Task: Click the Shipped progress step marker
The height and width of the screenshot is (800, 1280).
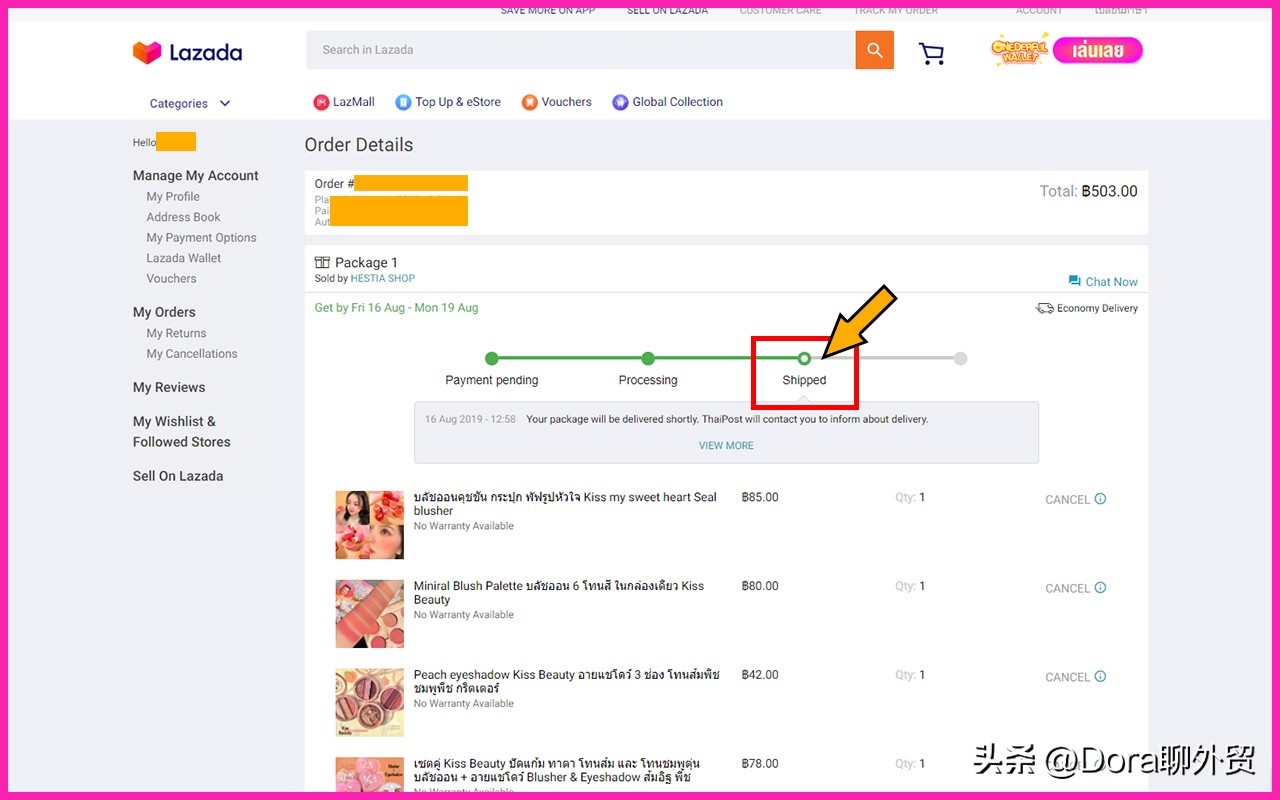Action: (x=804, y=359)
